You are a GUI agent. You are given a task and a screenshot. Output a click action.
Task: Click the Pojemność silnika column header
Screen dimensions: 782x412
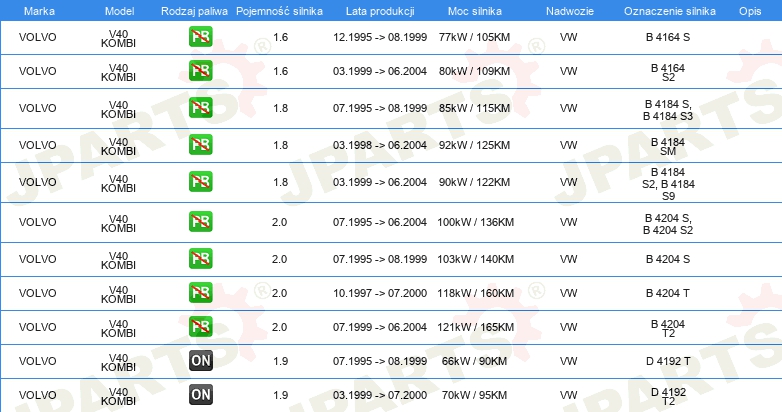279,11
